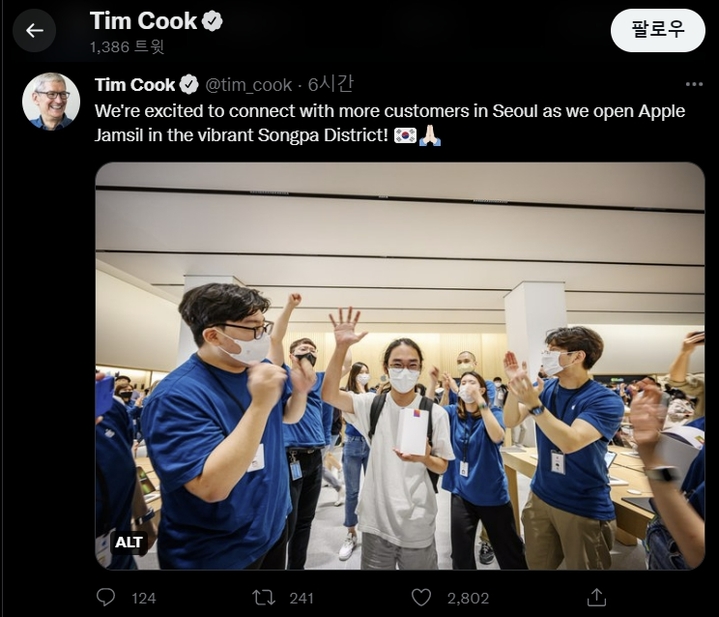This screenshot has height=617, width=719.
Task: Click the share upload icon
Action: point(596,597)
